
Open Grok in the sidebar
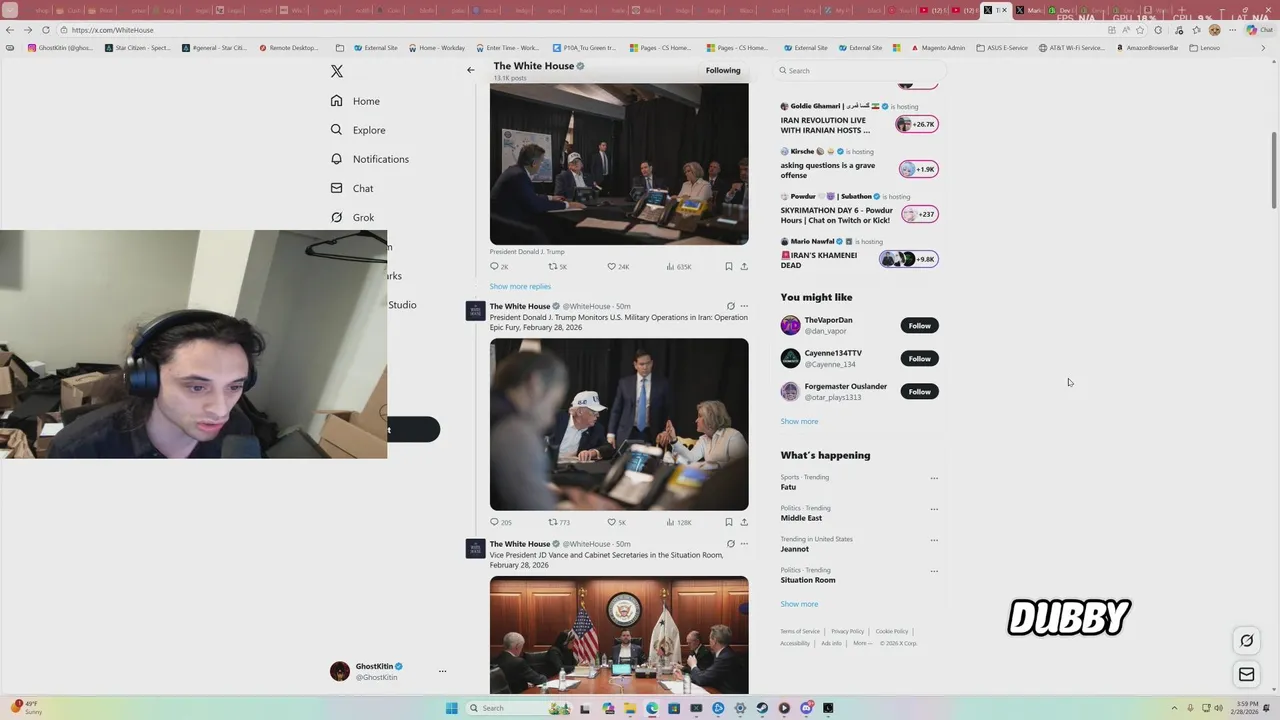point(352,217)
